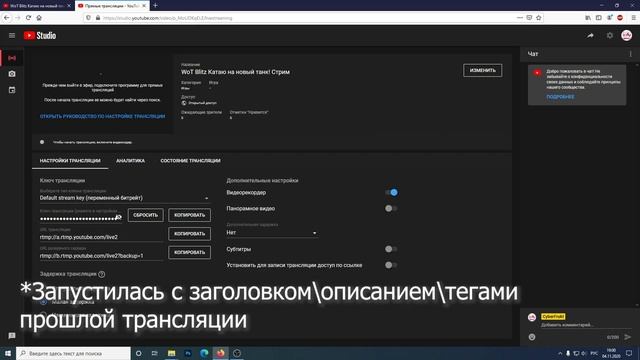Copy the stream key with Копировать
640x360 pixels.
pyautogui.click(x=189, y=215)
